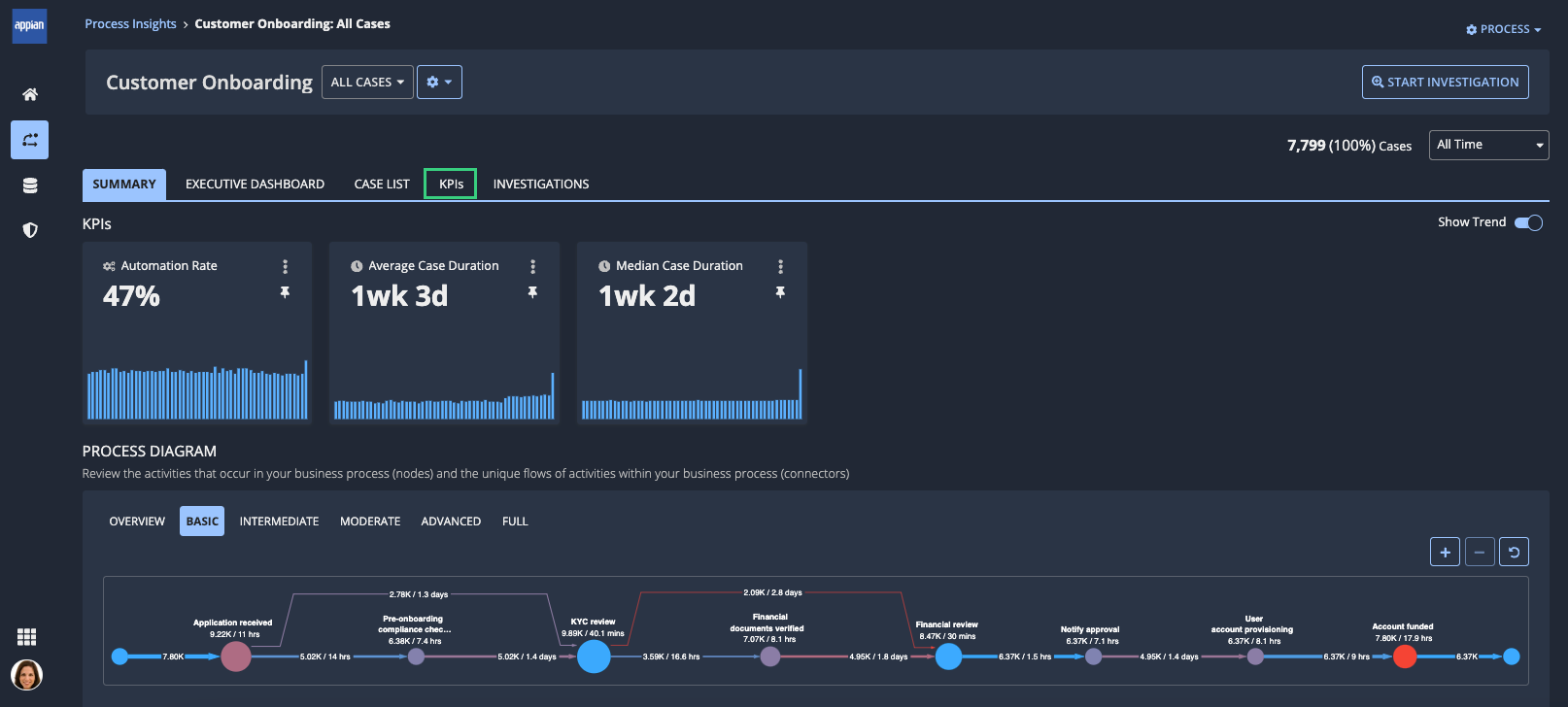The width and height of the screenshot is (1568, 707).
Task: Click the 1wk 2d duration value
Action: tap(647, 296)
